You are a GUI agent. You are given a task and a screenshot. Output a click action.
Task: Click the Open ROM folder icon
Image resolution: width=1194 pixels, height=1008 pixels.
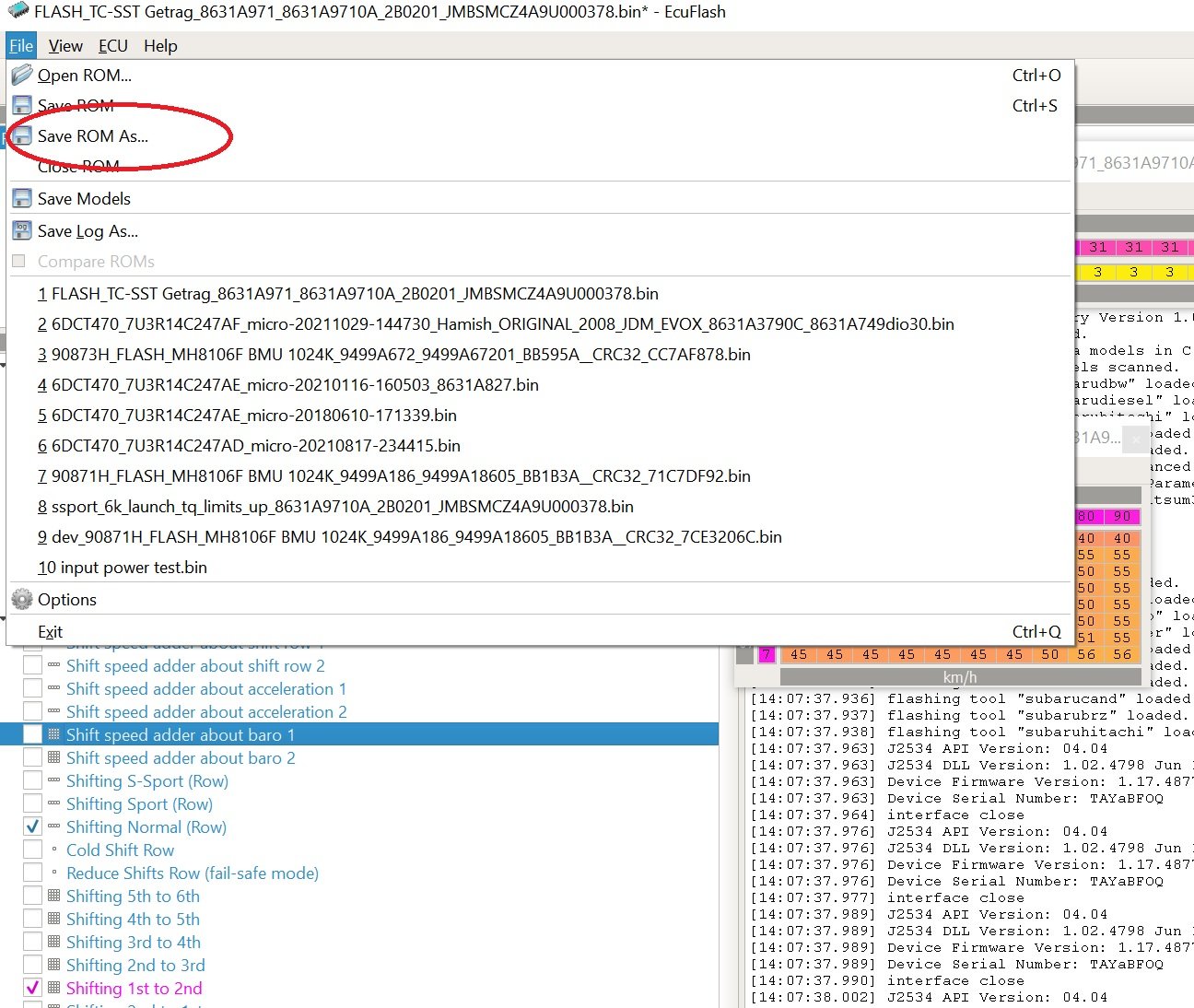tap(21, 75)
